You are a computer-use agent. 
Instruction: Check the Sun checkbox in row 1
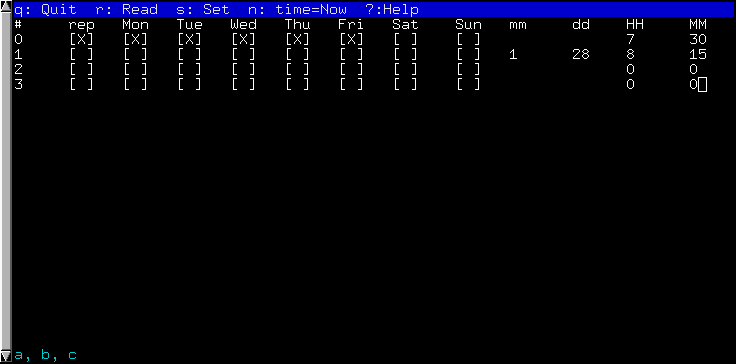tap(468, 55)
